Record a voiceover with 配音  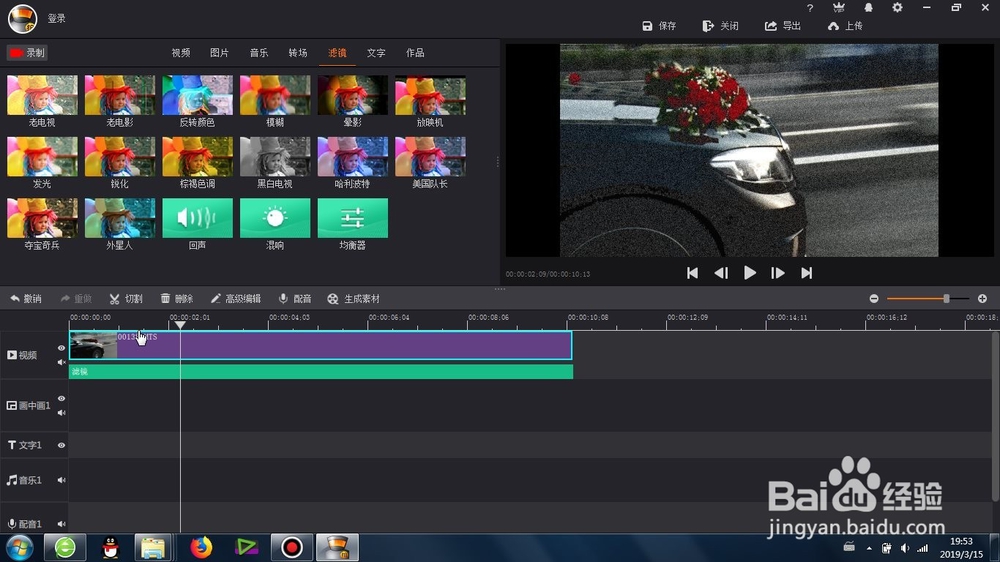295,299
